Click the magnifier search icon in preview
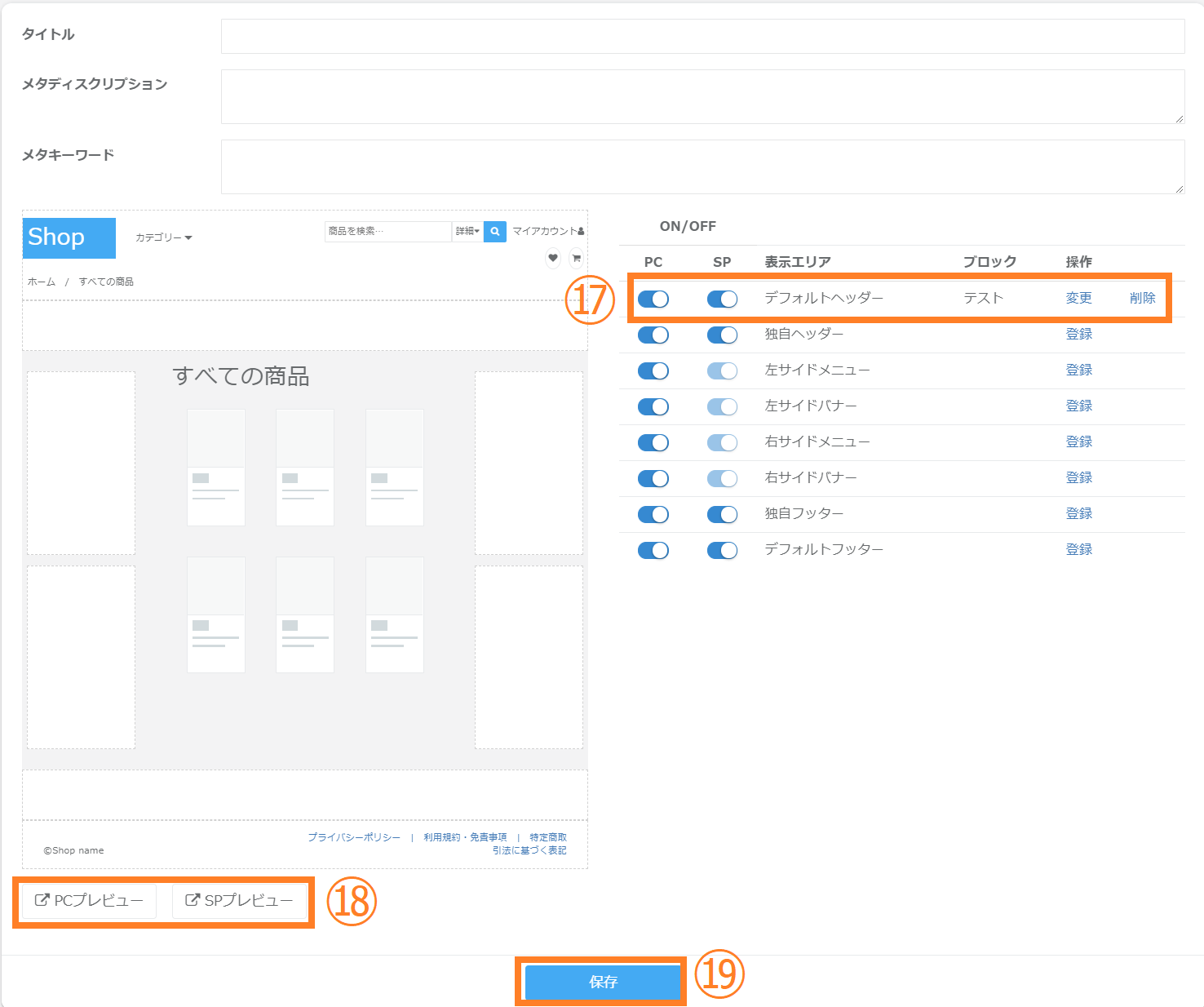 coord(494,232)
